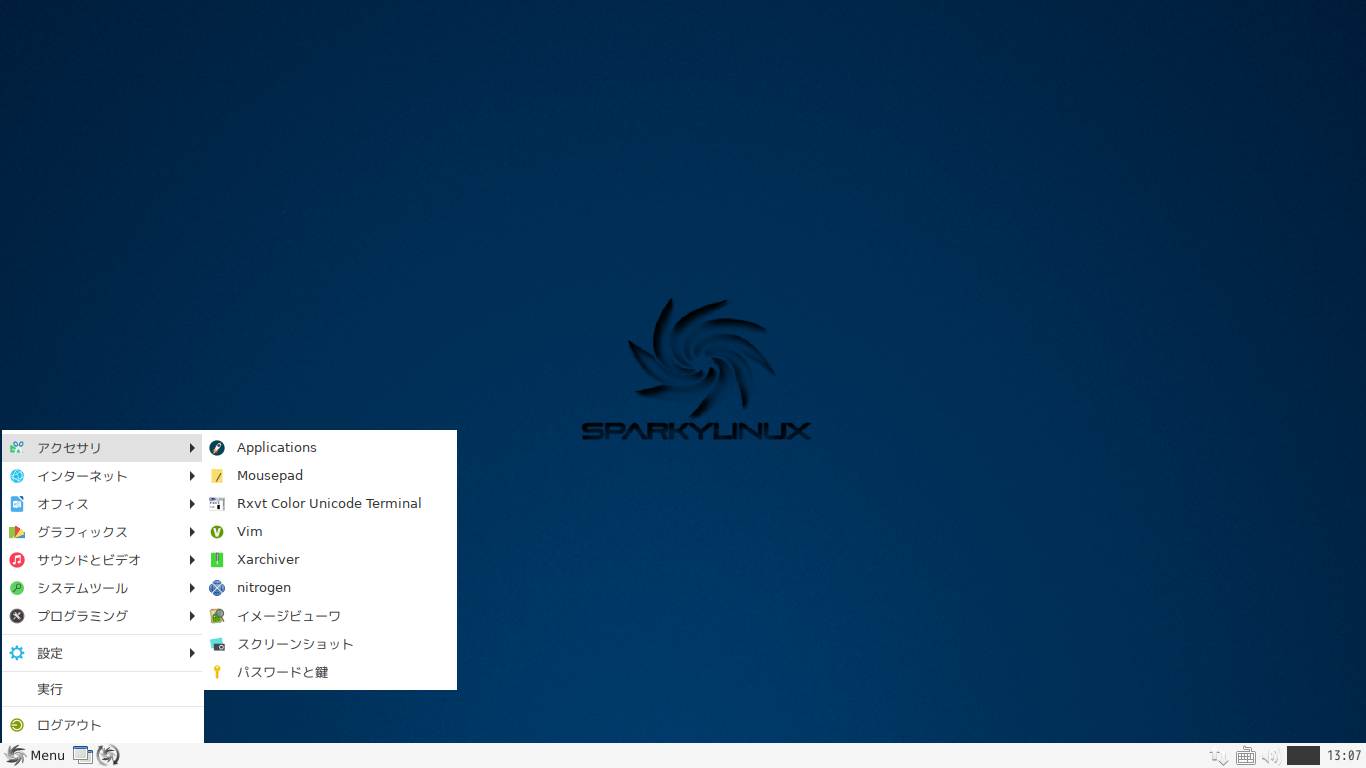Image resolution: width=1366 pixels, height=768 pixels.
Task: Expand the オフィス submenu arrow
Action: point(192,504)
